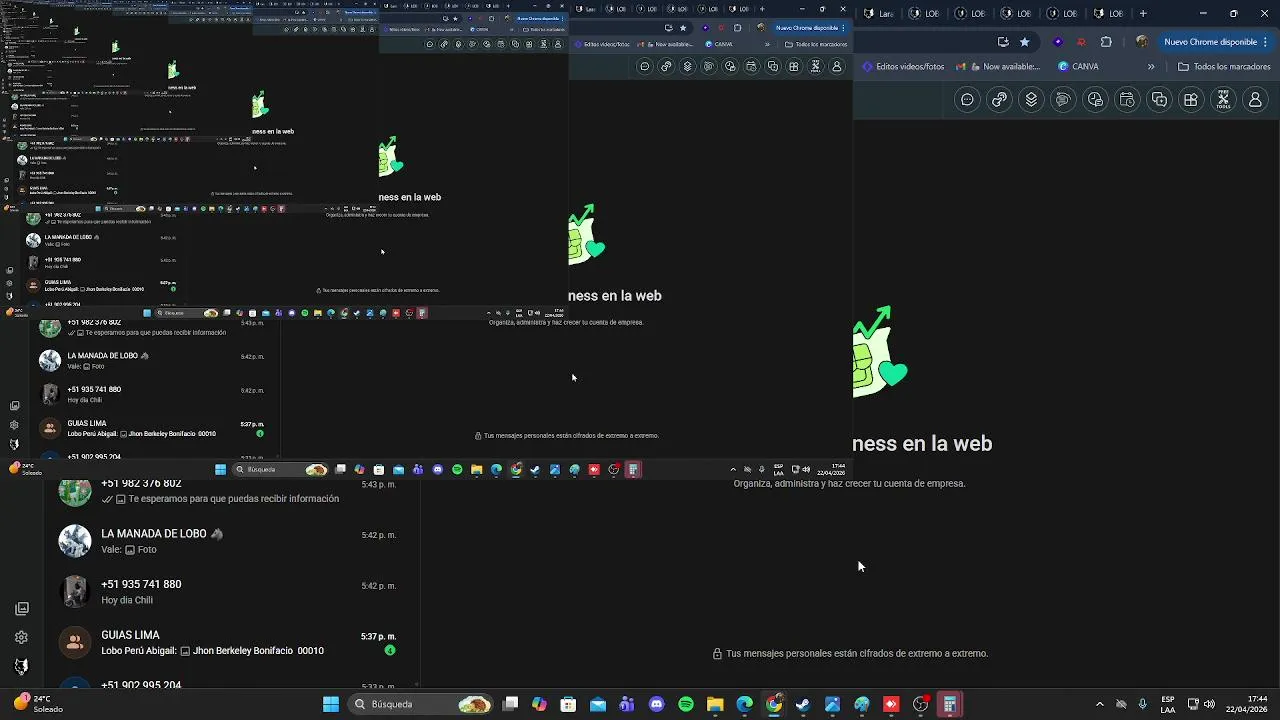Open the largest 'GUIAS LIMA' chat
This screenshot has height=720, width=1280.
230,642
